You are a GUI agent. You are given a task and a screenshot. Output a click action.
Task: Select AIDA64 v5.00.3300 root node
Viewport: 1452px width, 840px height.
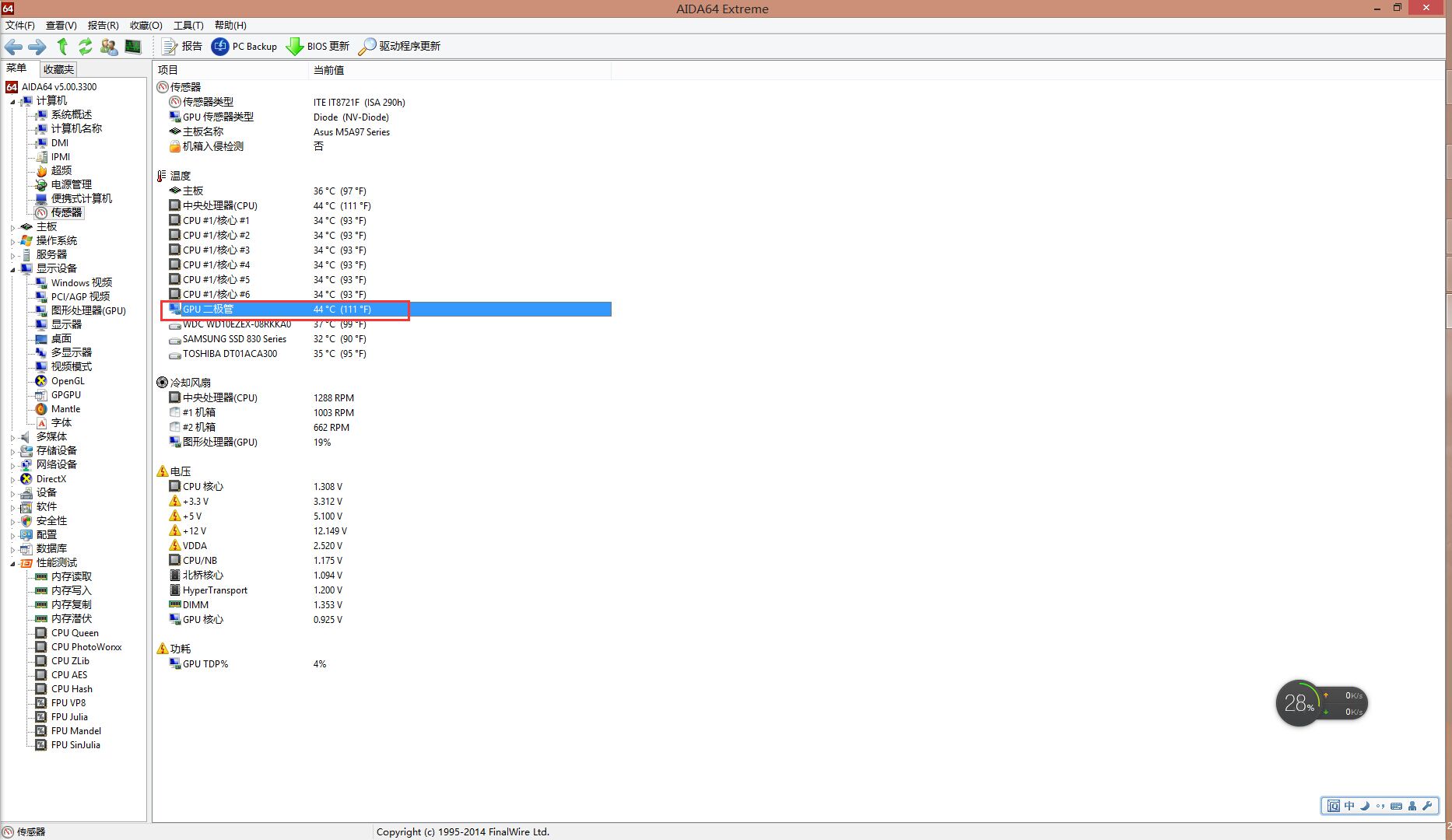click(59, 87)
